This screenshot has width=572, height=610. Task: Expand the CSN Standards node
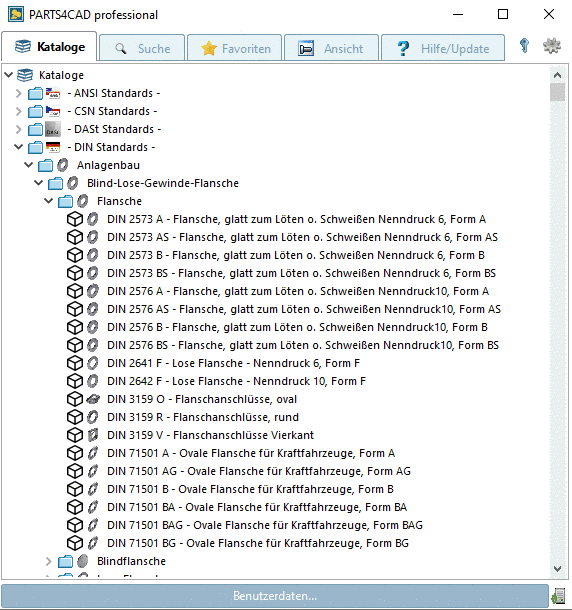pyautogui.click(x=18, y=111)
